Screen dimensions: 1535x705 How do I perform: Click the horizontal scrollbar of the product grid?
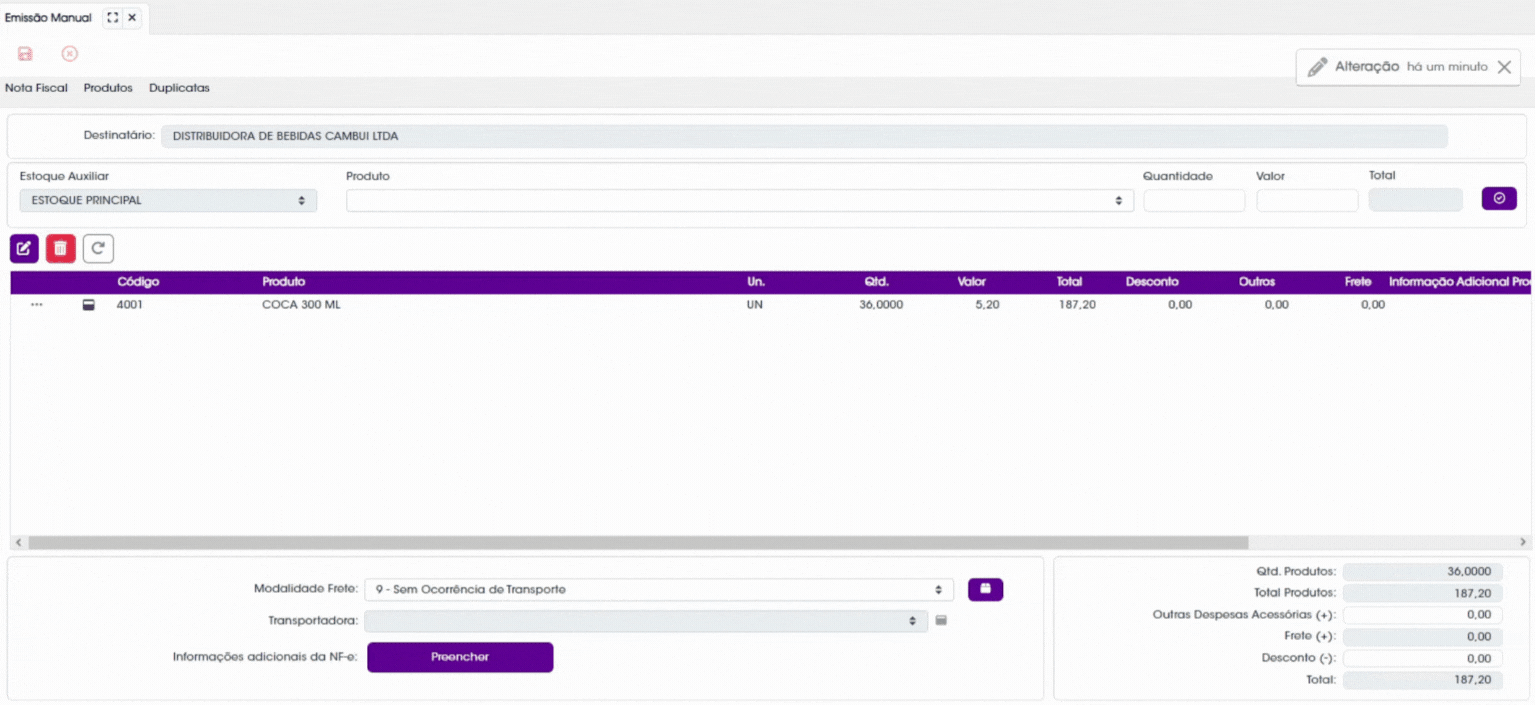[638, 542]
